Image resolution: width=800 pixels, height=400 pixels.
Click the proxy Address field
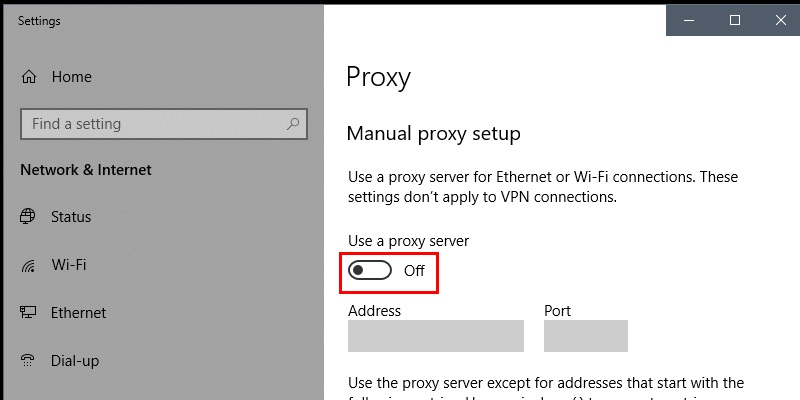coord(436,336)
